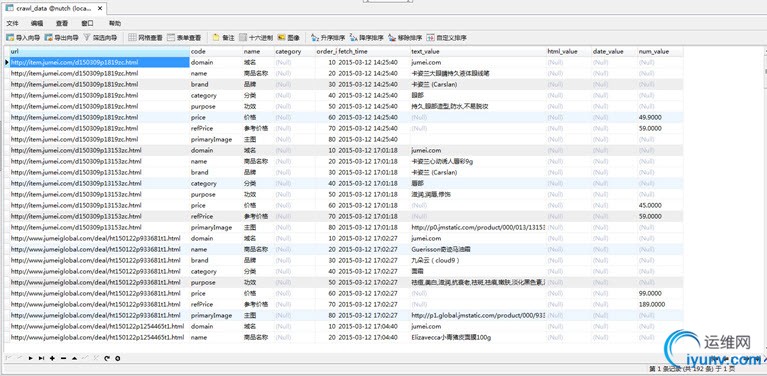Delete the record with the minus icon

click(x=63, y=358)
